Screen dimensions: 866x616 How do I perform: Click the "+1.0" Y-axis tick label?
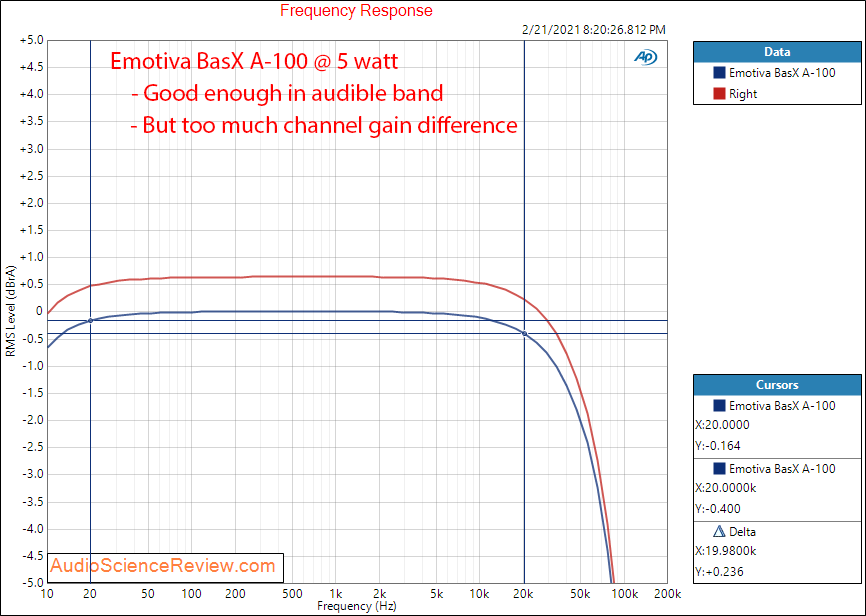point(31,257)
